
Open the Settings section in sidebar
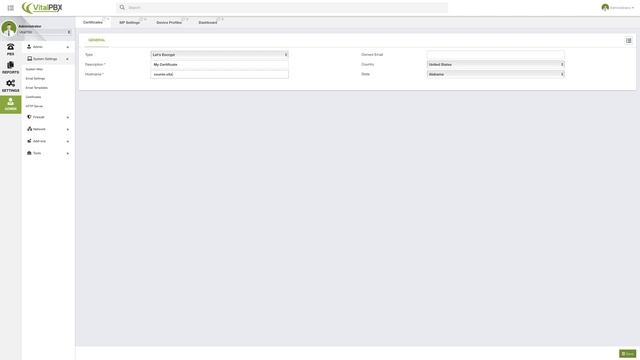11,86
